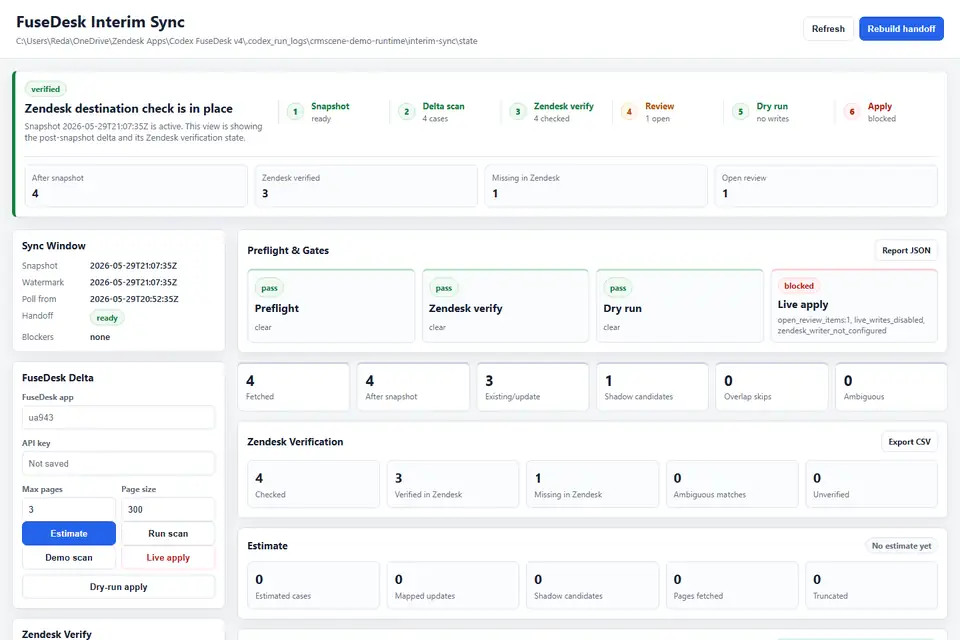The height and width of the screenshot is (640, 960).
Task: Click the red Live apply button
Action: click(168, 557)
